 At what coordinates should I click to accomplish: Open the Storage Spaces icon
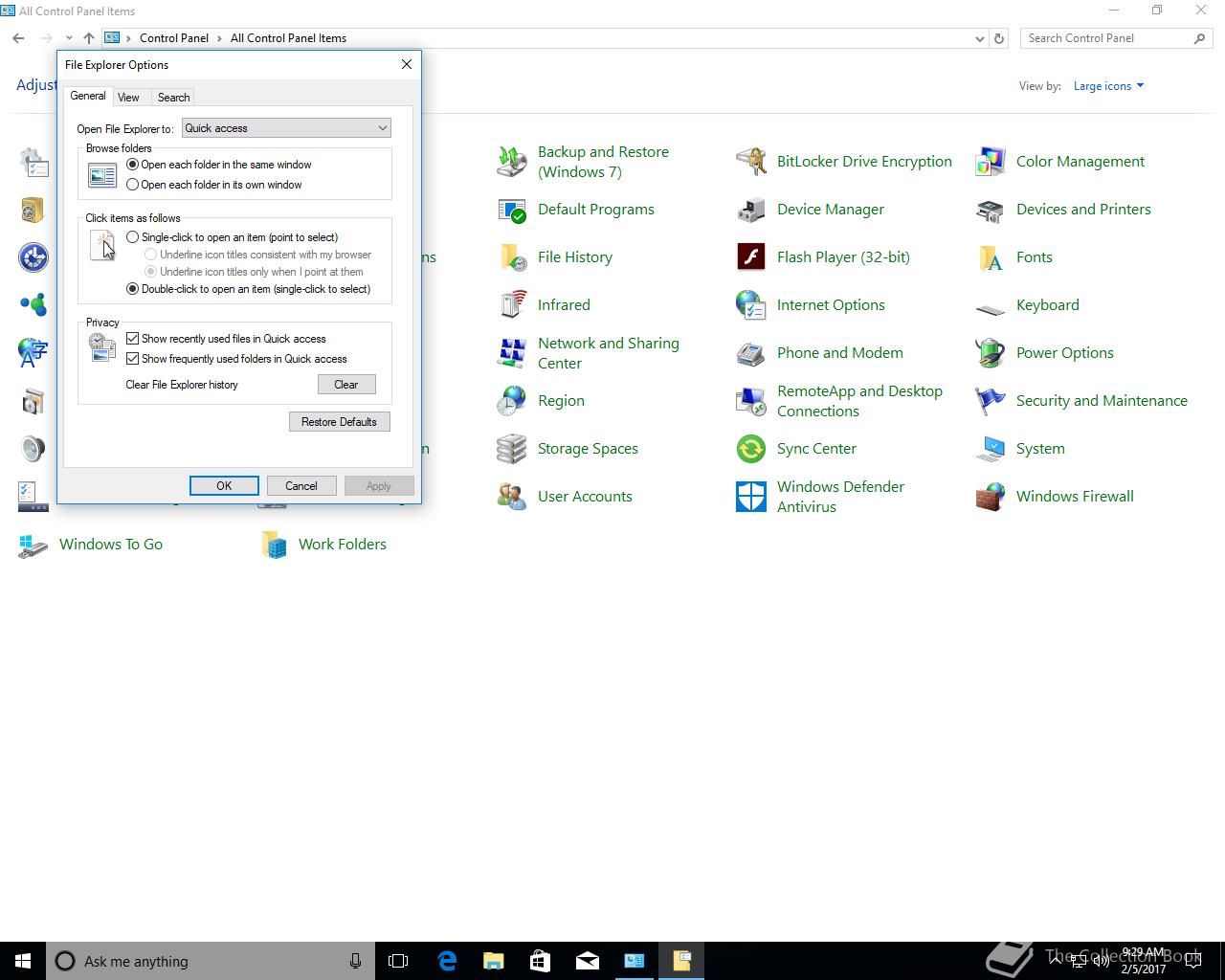512,449
